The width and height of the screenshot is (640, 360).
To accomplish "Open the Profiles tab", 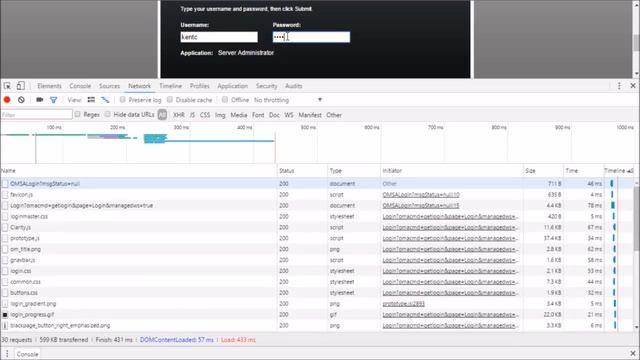I will tap(200, 86).
